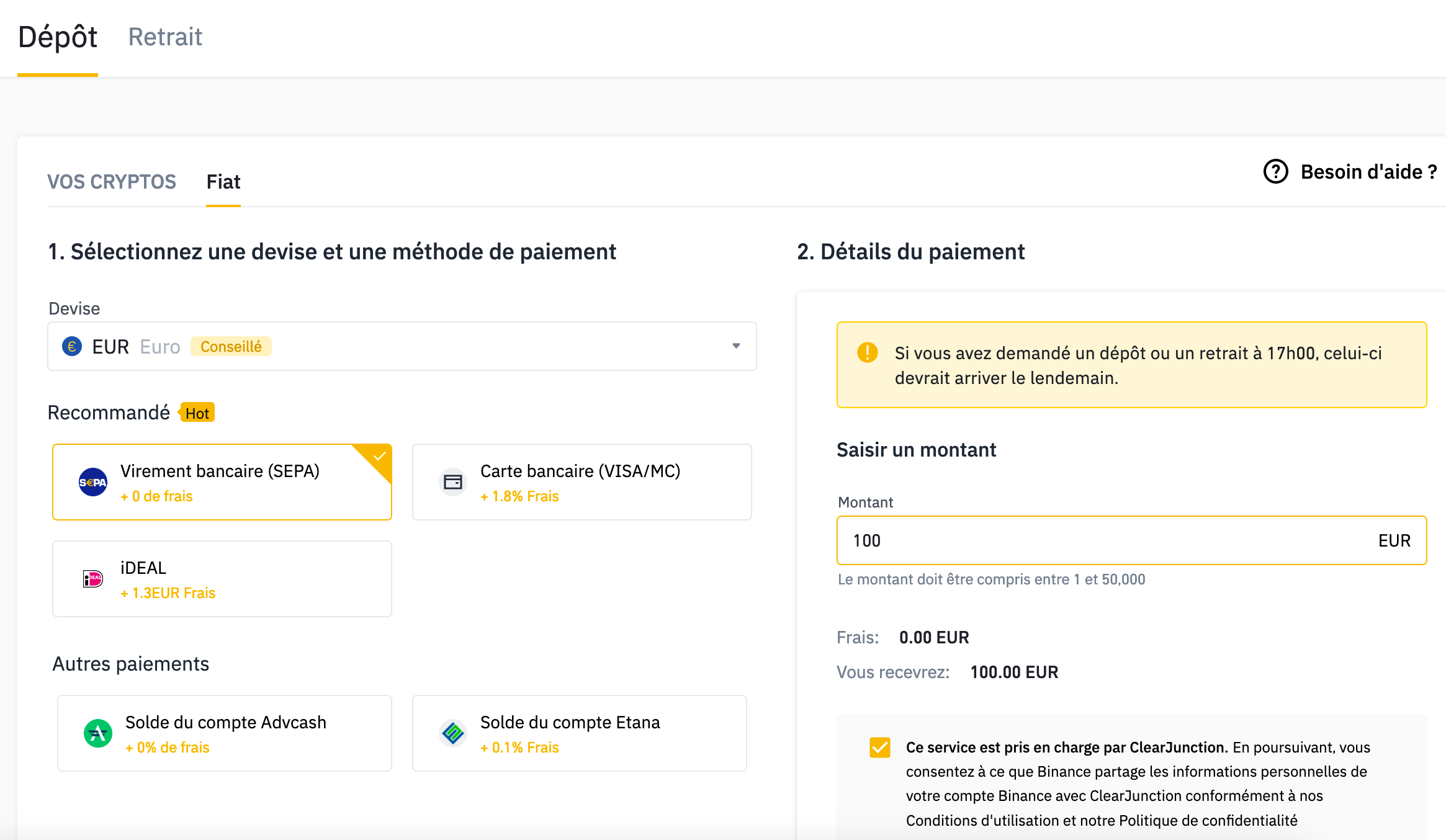This screenshot has width=1446, height=840.
Task: Click the '+ 1.8% Frais' text
Action: click(x=519, y=496)
